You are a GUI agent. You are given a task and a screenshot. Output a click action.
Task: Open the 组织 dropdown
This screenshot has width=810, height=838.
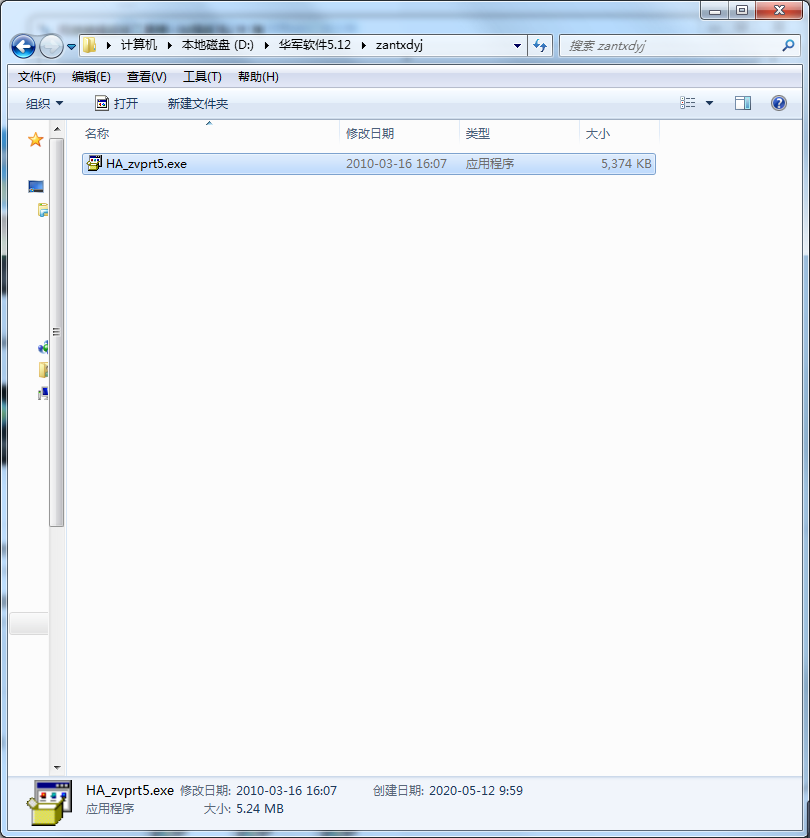coord(44,104)
